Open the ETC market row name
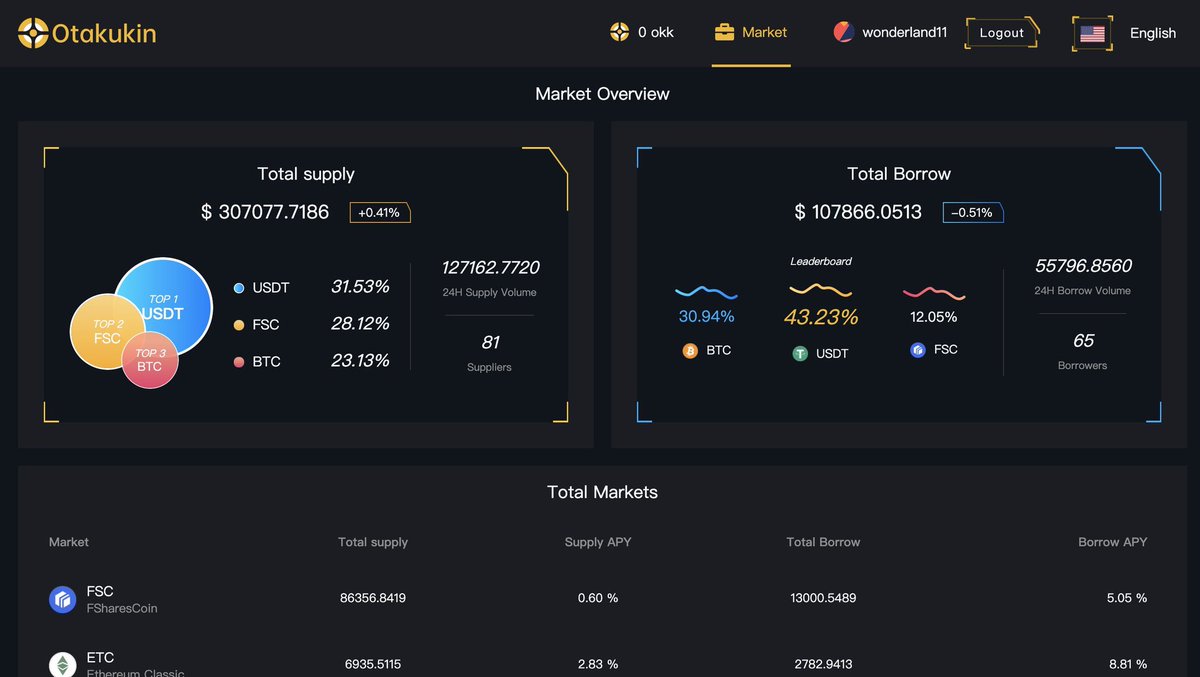 pyautogui.click(x=100, y=658)
